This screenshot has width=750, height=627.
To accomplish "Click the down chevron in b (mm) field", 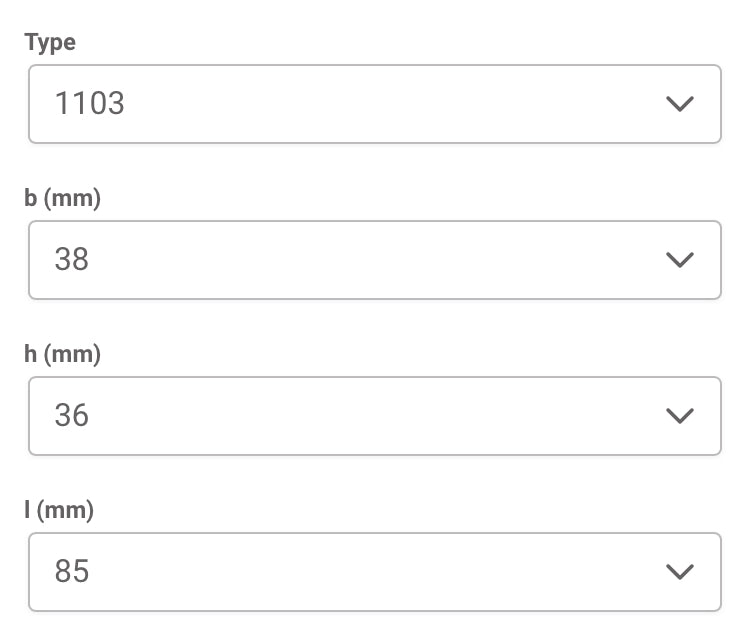I will [679, 260].
